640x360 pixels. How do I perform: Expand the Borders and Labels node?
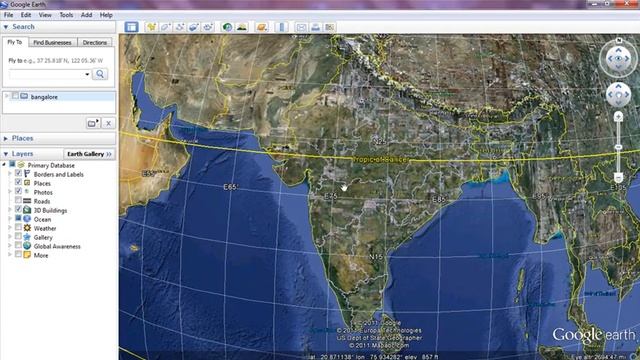(x=10, y=174)
